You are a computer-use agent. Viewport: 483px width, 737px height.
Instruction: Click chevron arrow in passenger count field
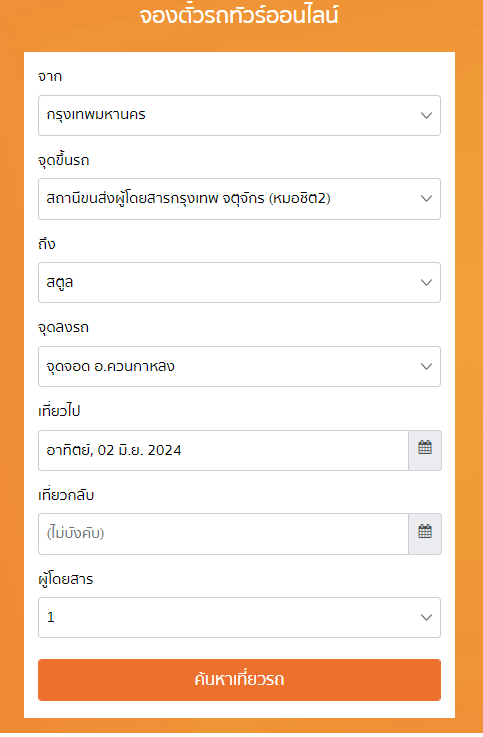(x=426, y=618)
